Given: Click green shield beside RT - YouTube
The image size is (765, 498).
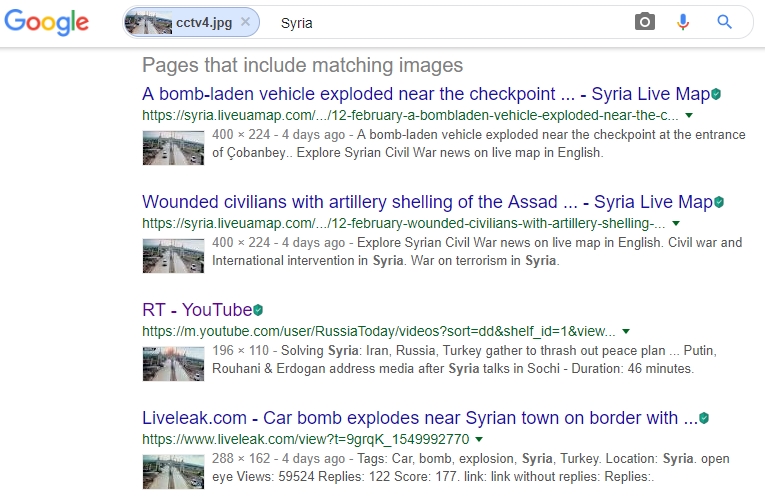Looking at the screenshot, I should 258,310.
